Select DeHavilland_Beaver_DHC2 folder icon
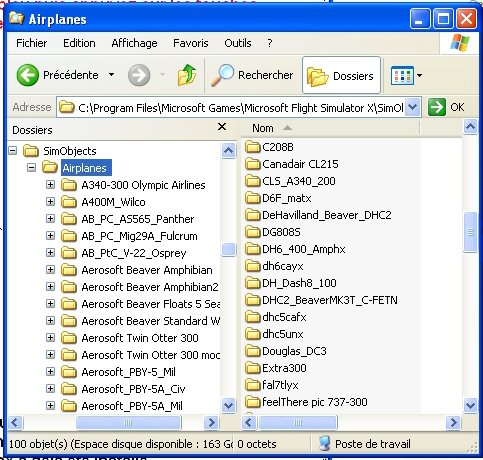 [x=252, y=215]
